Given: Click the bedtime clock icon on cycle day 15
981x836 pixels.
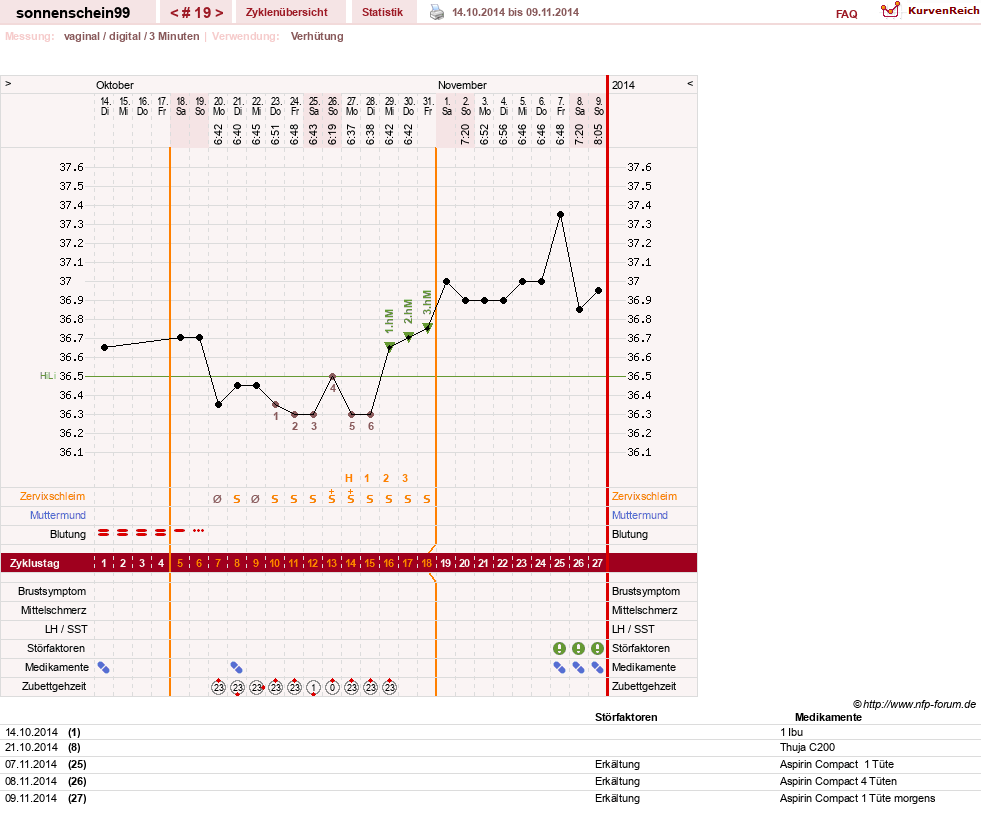Looking at the screenshot, I should [x=370, y=687].
